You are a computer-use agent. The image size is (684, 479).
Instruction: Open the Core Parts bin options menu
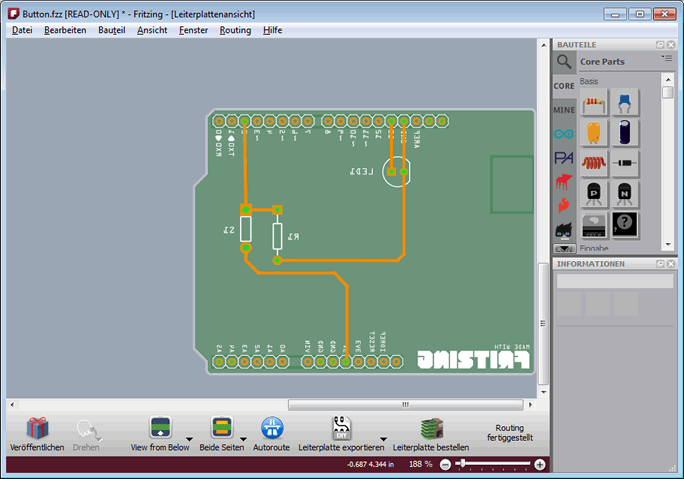click(667, 60)
